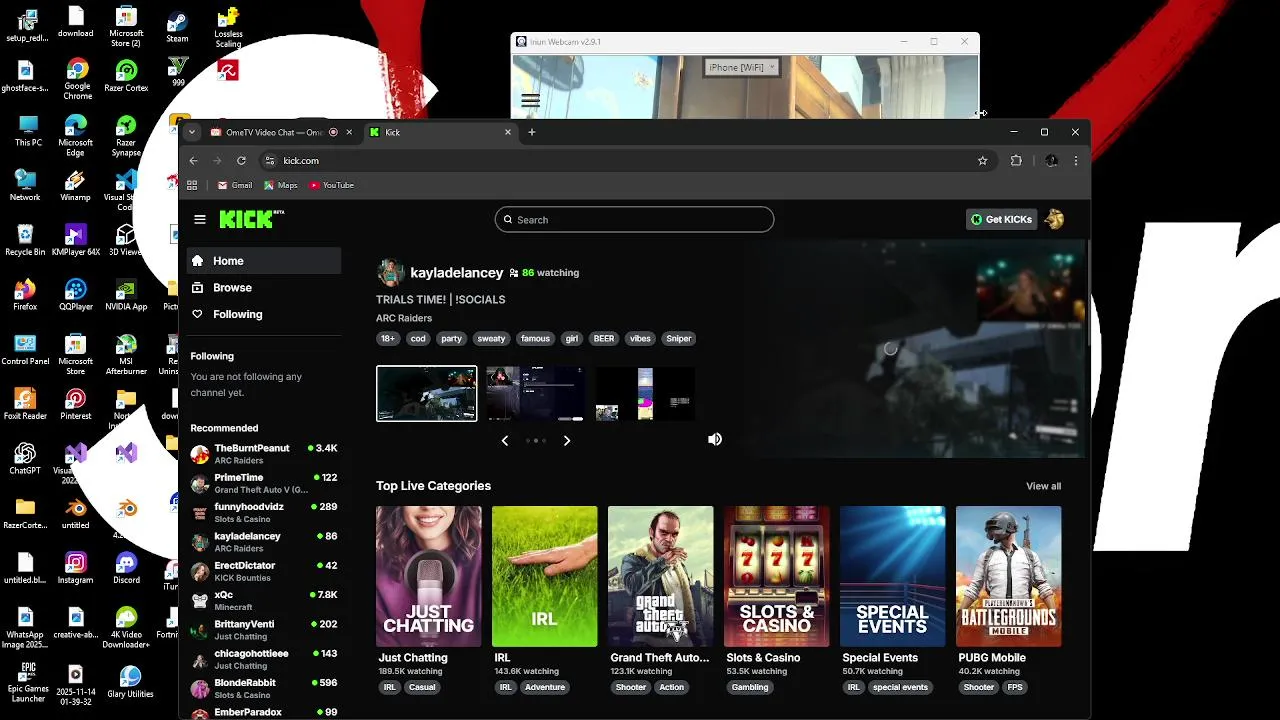Open Maps bookmark
Viewport: 1280px width, 720px height.
tap(281, 185)
